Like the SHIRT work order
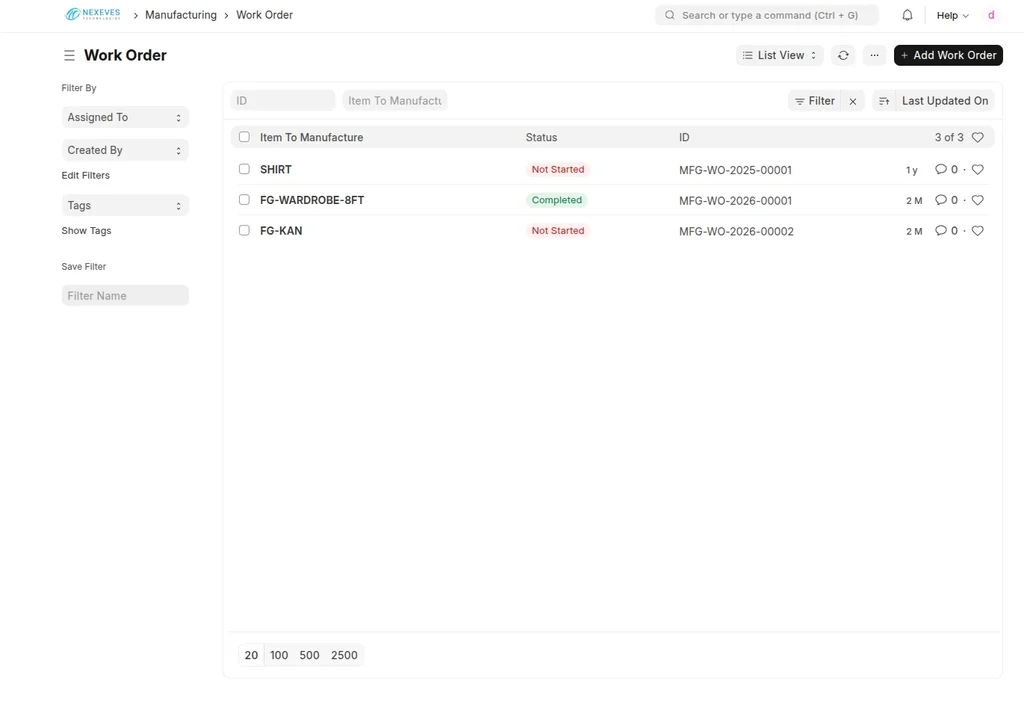This screenshot has height=710, width=1024. coord(978,169)
